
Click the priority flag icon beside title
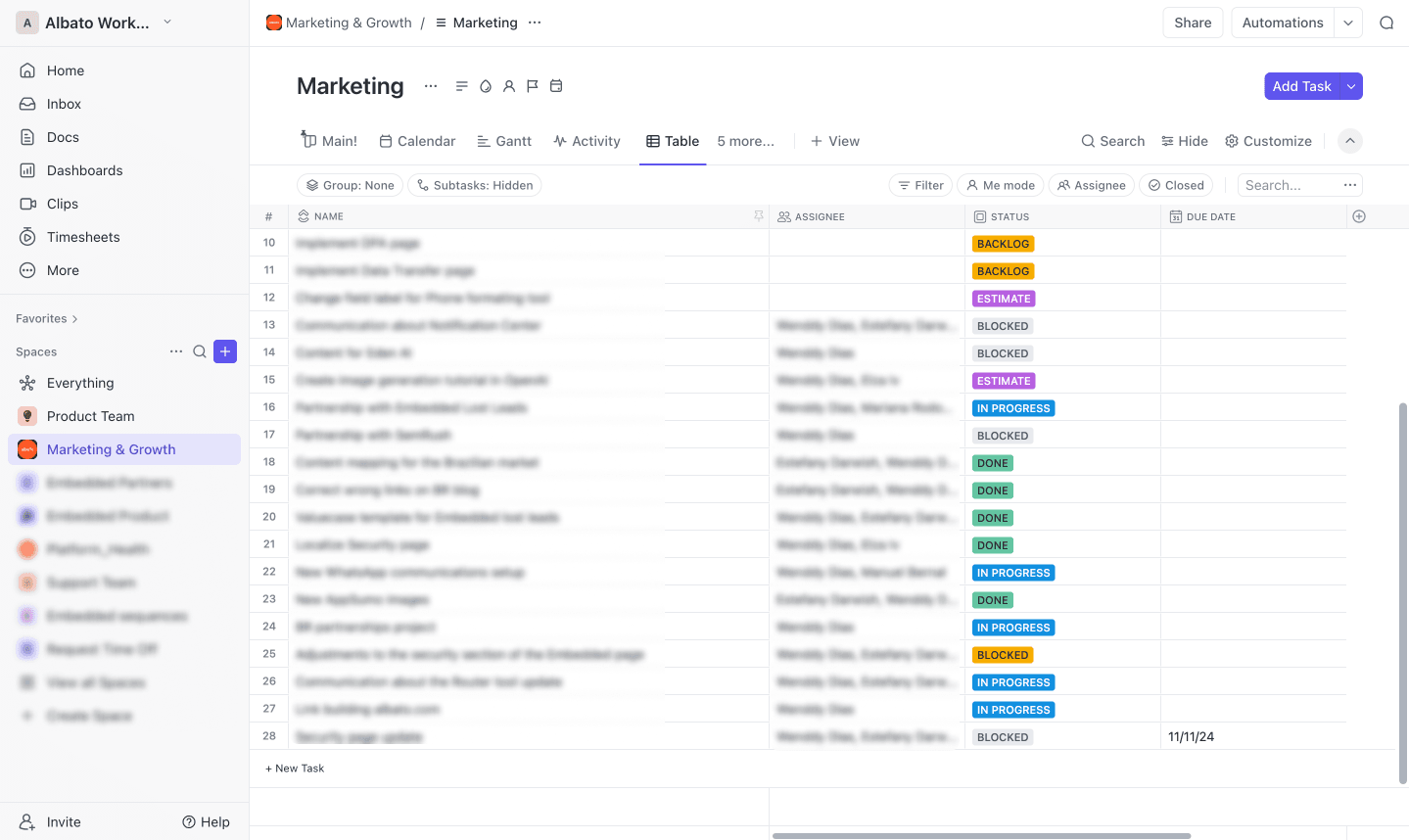tap(533, 86)
